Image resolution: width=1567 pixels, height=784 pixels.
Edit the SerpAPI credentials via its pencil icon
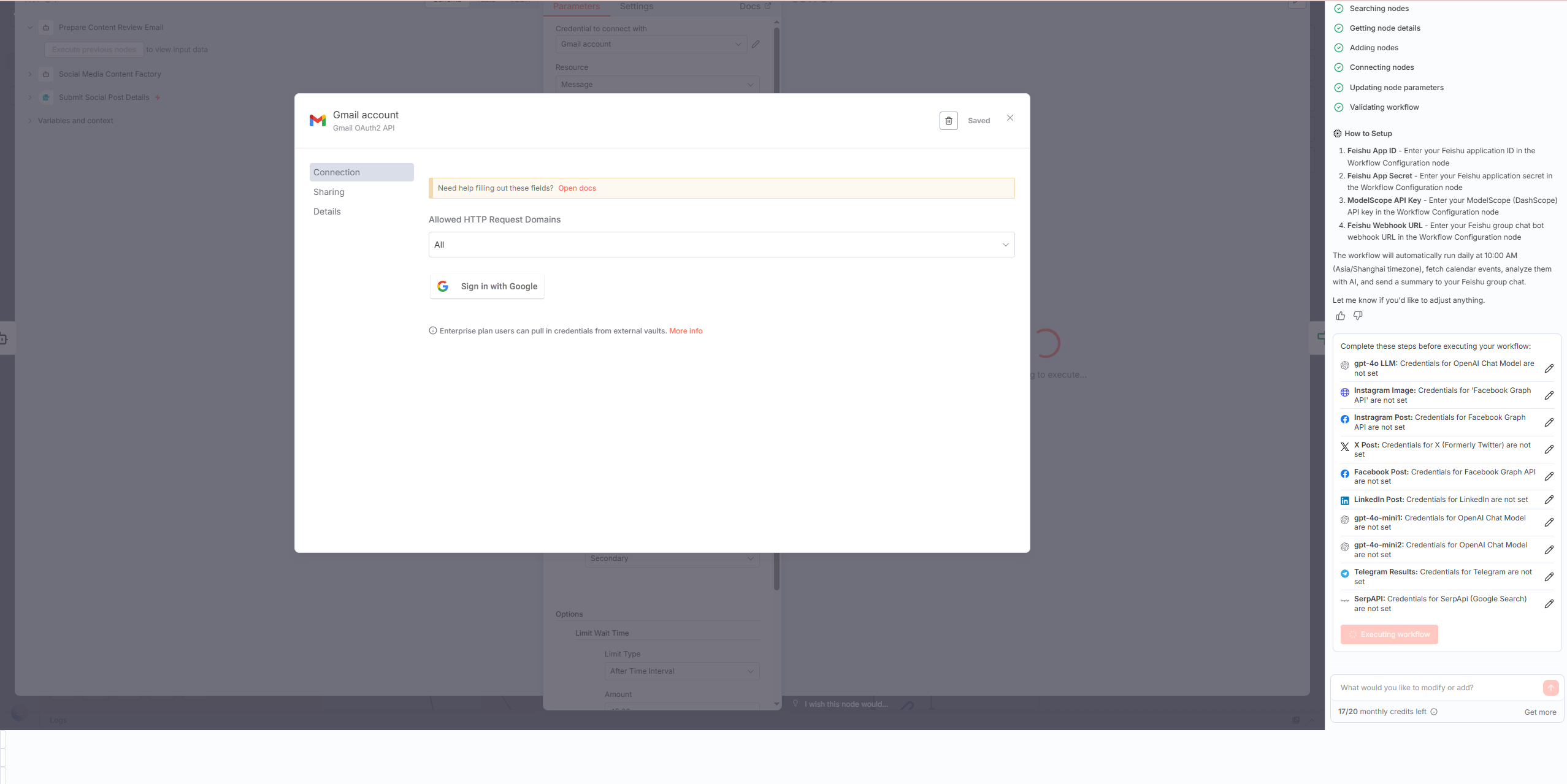tap(1549, 604)
